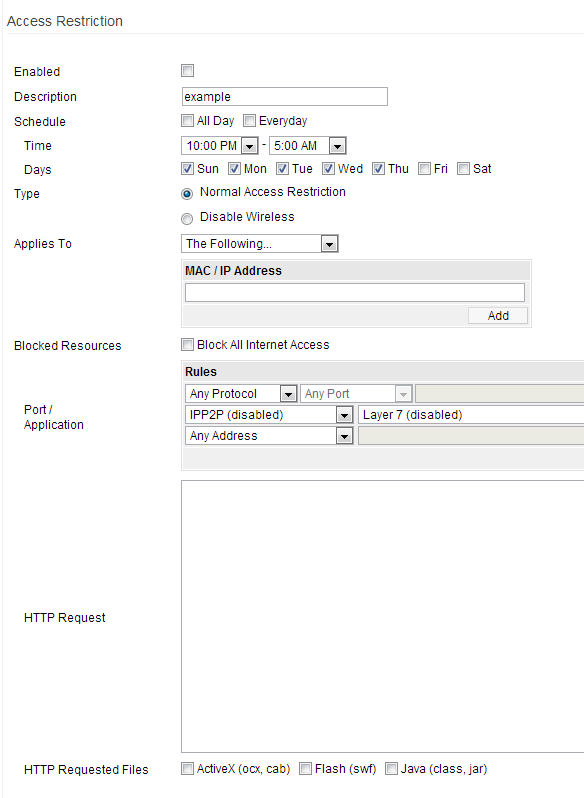Open the 10:00 PM start time dropdown
The image size is (584, 798).
(220, 146)
